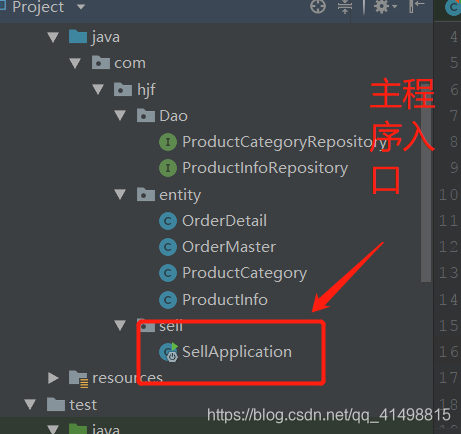Click the Project tool window title
Image resolution: width=461 pixels, height=434 pixels.
pyautogui.click(x=38, y=7)
